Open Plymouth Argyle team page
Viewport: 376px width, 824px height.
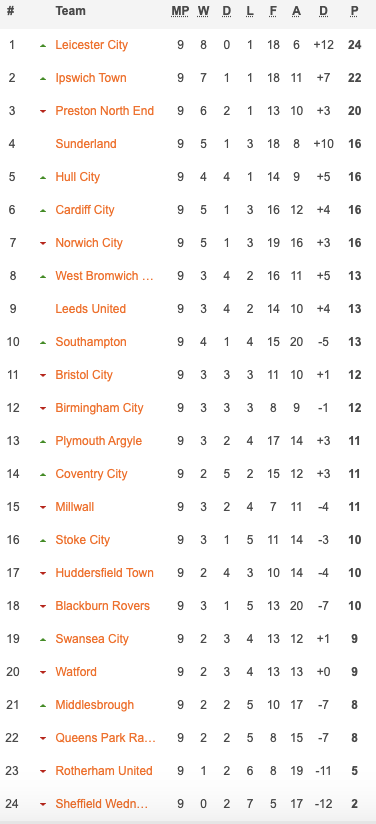pos(98,440)
